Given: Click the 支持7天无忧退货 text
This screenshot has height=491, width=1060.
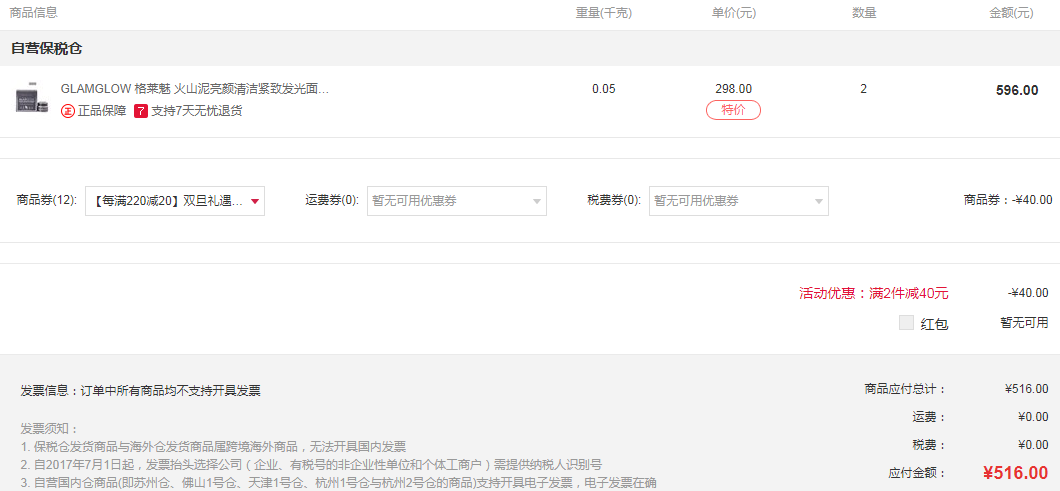Looking at the screenshot, I should 197,111.
